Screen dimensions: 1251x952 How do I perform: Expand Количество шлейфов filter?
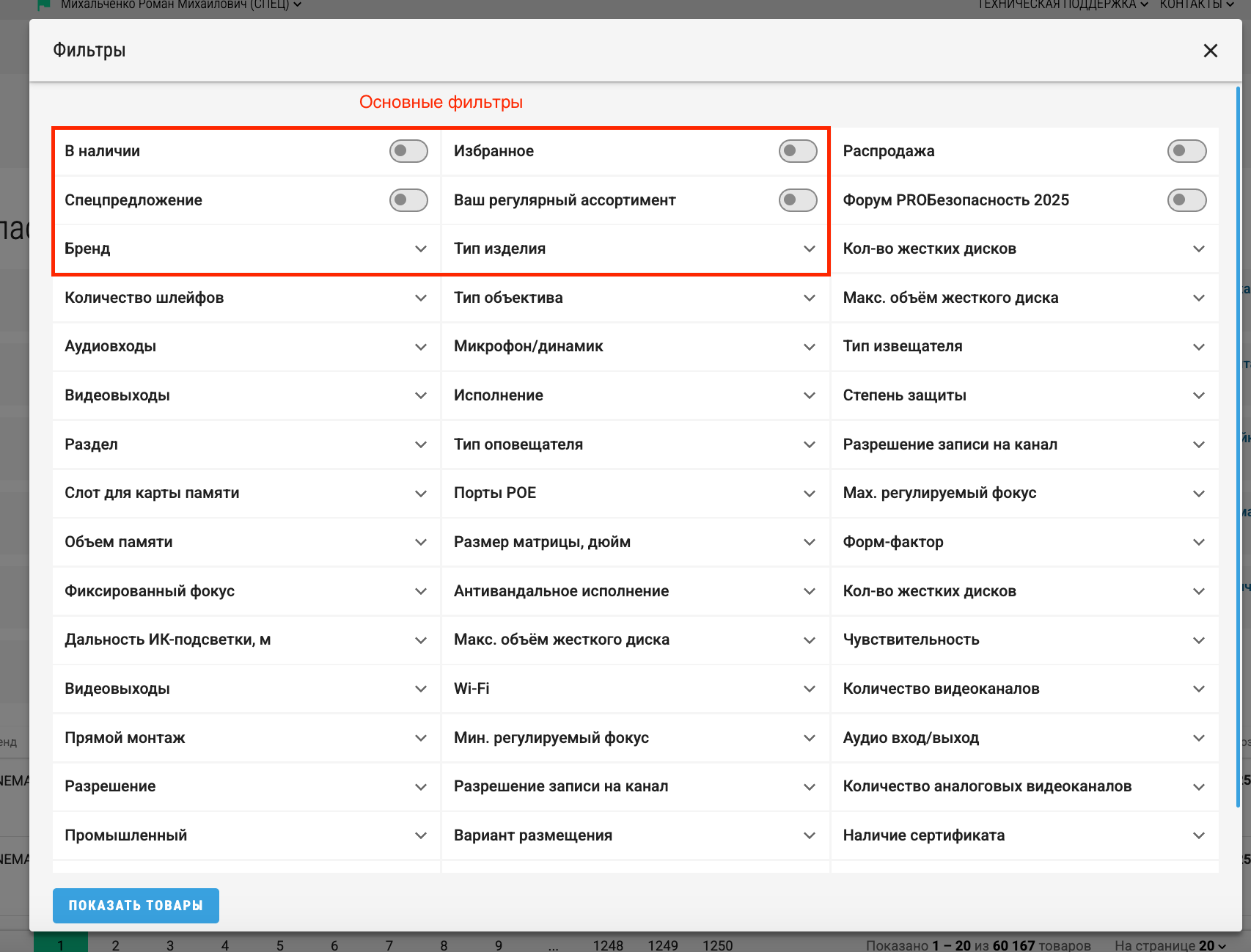[420, 298]
